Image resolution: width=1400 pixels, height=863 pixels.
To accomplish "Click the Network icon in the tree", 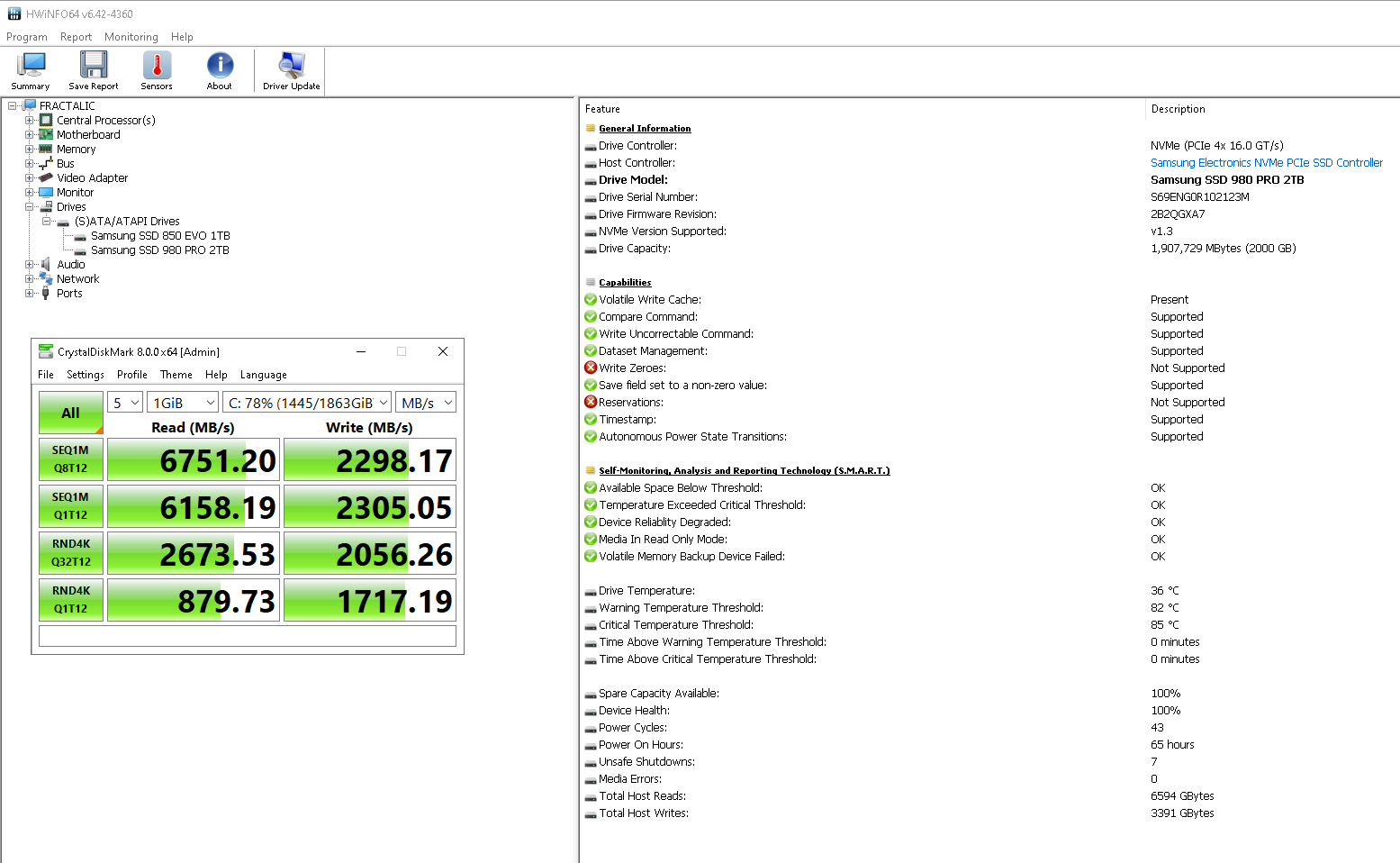I will [x=46, y=278].
